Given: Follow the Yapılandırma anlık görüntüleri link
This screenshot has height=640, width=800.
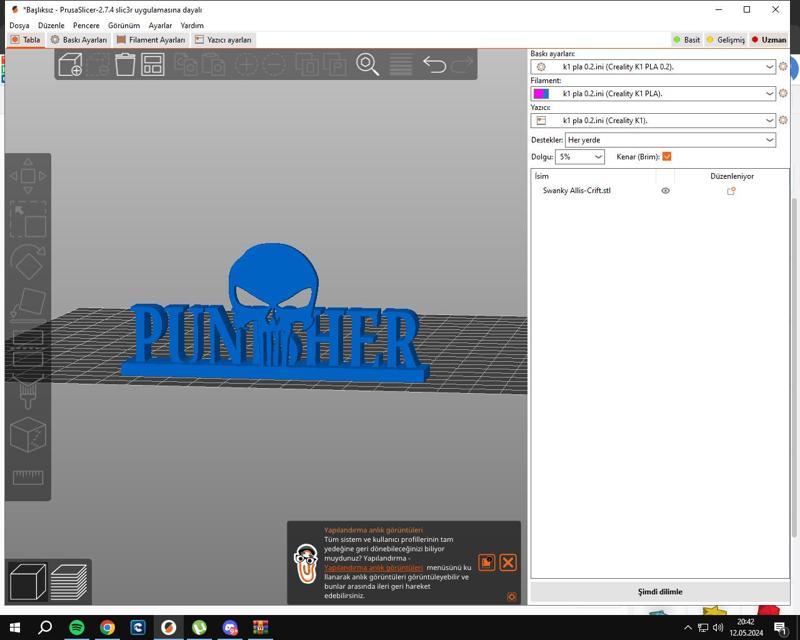Looking at the screenshot, I should [373, 568].
